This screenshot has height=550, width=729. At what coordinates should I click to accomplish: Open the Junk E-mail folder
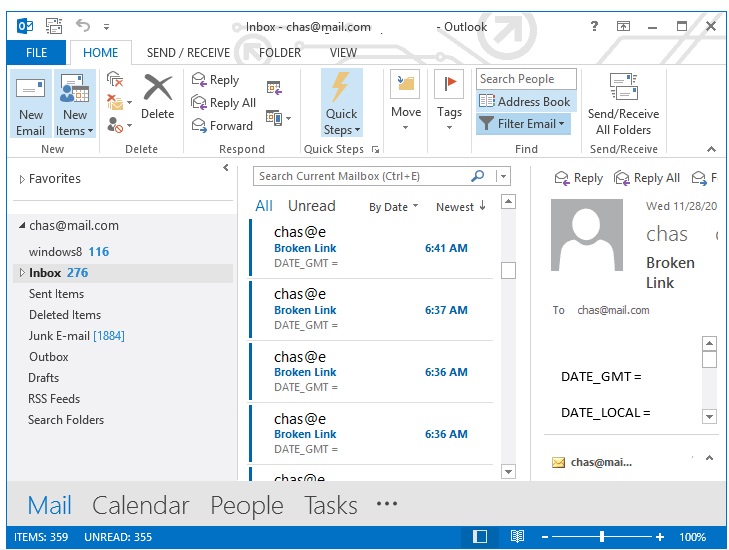[76, 336]
